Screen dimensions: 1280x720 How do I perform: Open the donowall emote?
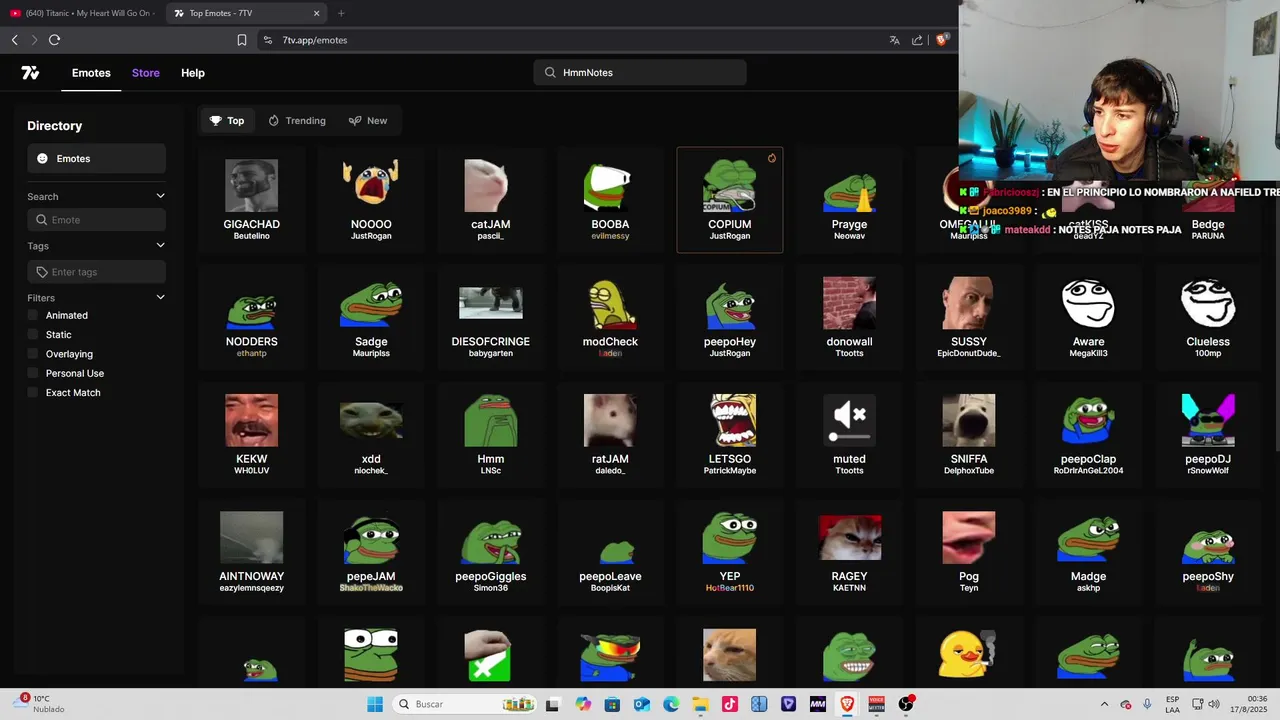(849, 317)
